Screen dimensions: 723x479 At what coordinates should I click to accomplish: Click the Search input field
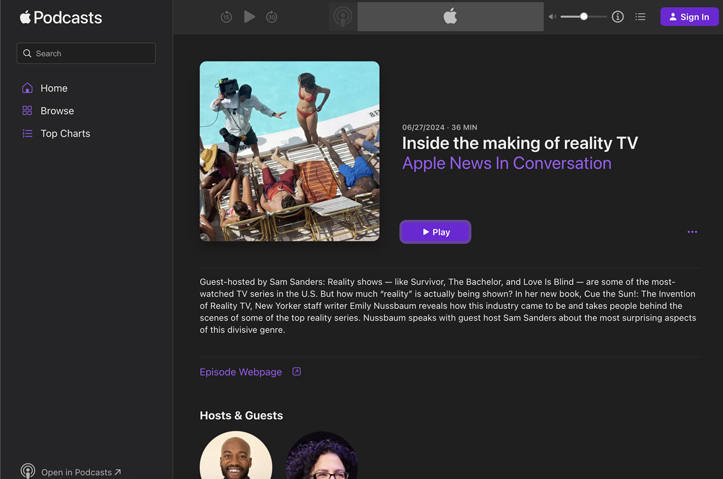point(86,53)
